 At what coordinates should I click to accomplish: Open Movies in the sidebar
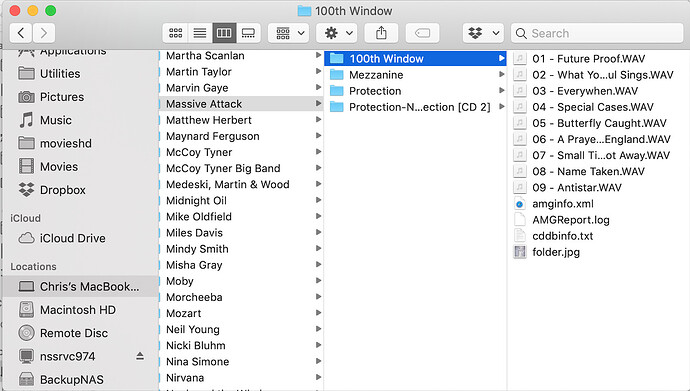[x=81, y=167]
